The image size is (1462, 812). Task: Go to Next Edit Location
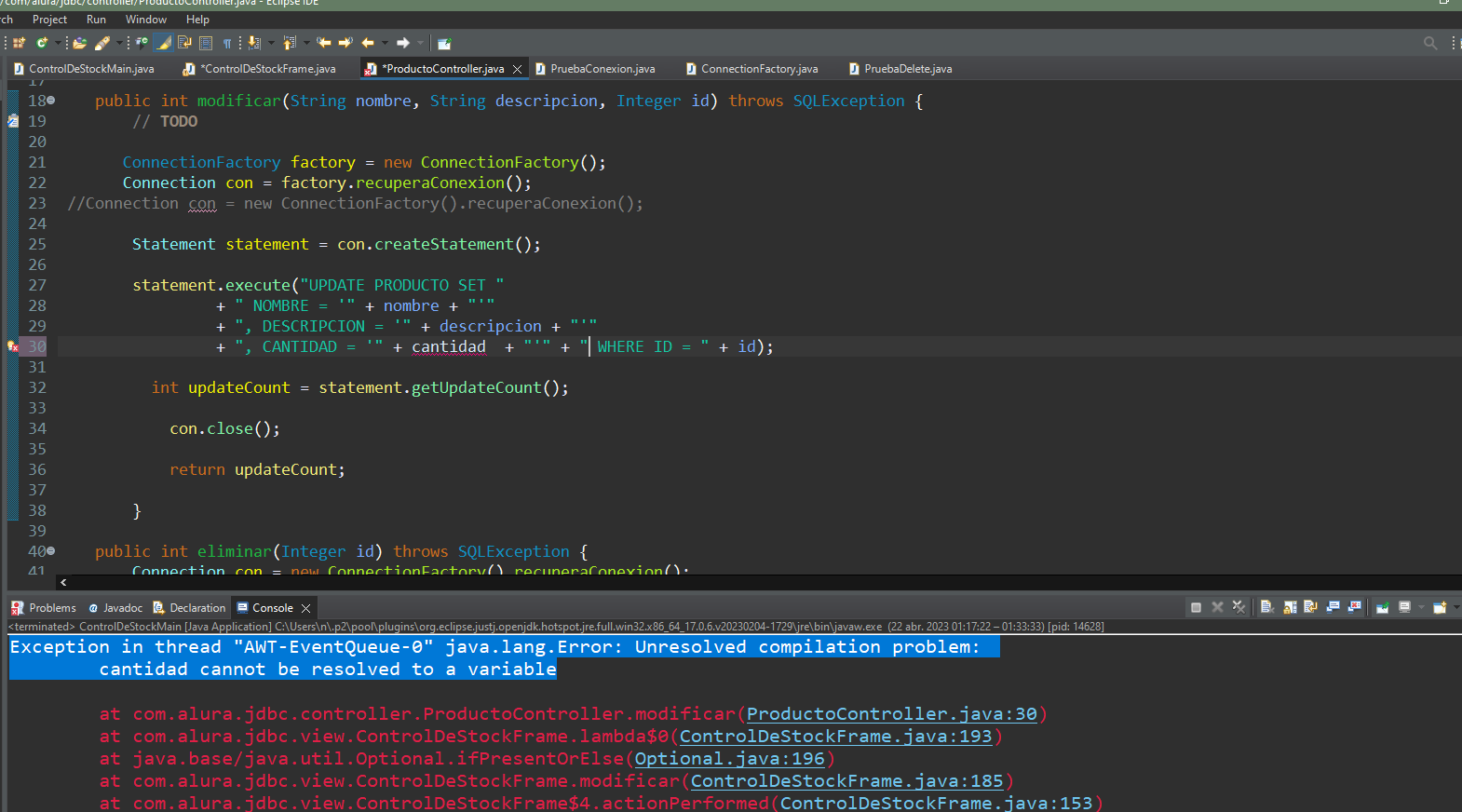point(345,43)
